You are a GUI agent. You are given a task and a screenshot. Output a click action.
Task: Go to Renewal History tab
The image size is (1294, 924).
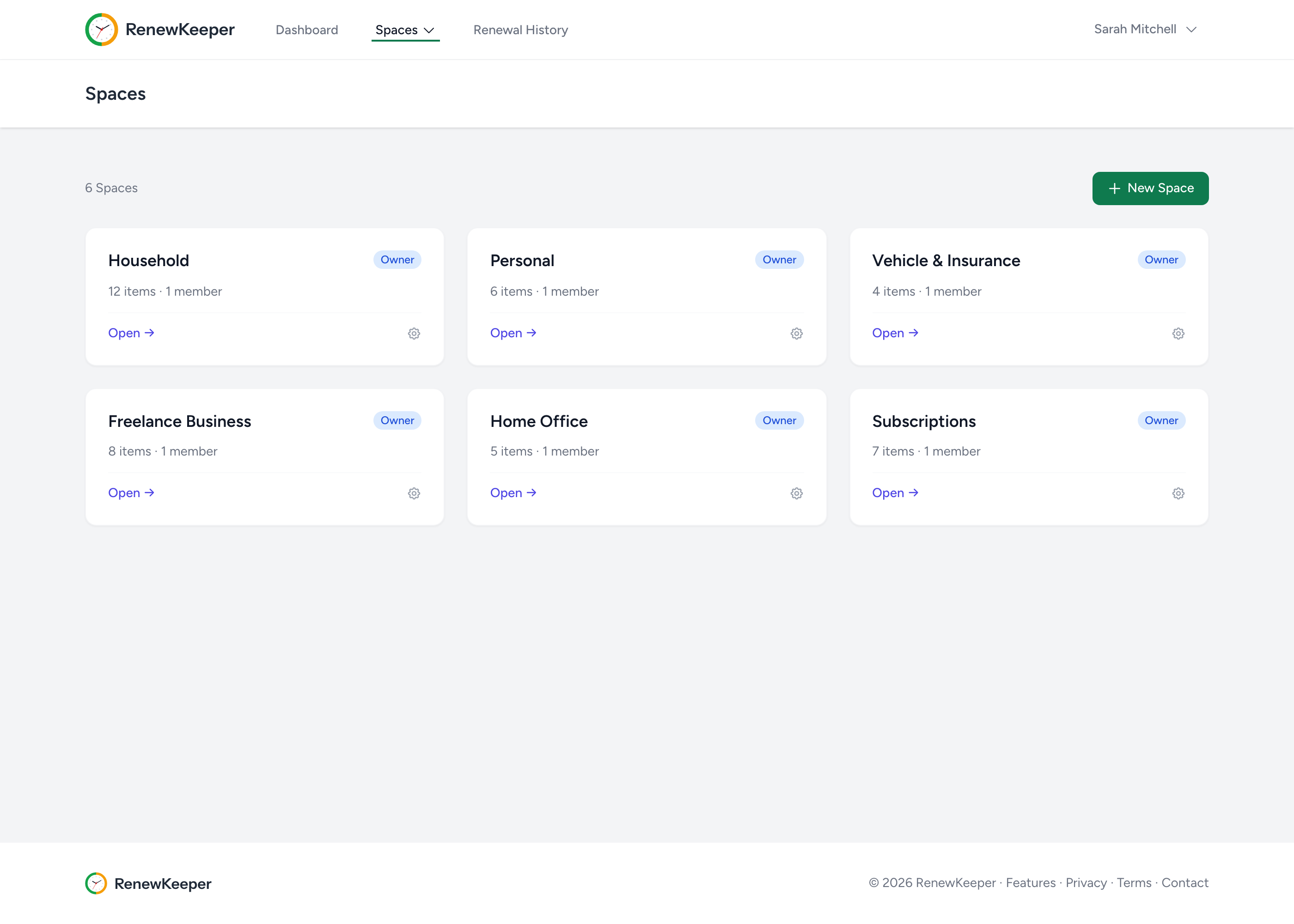[x=521, y=30]
